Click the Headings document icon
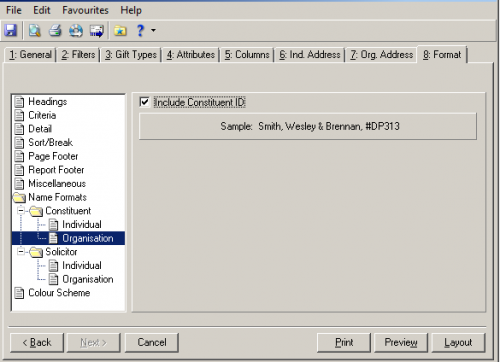The width and height of the screenshot is (500, 362). [19, 102]
